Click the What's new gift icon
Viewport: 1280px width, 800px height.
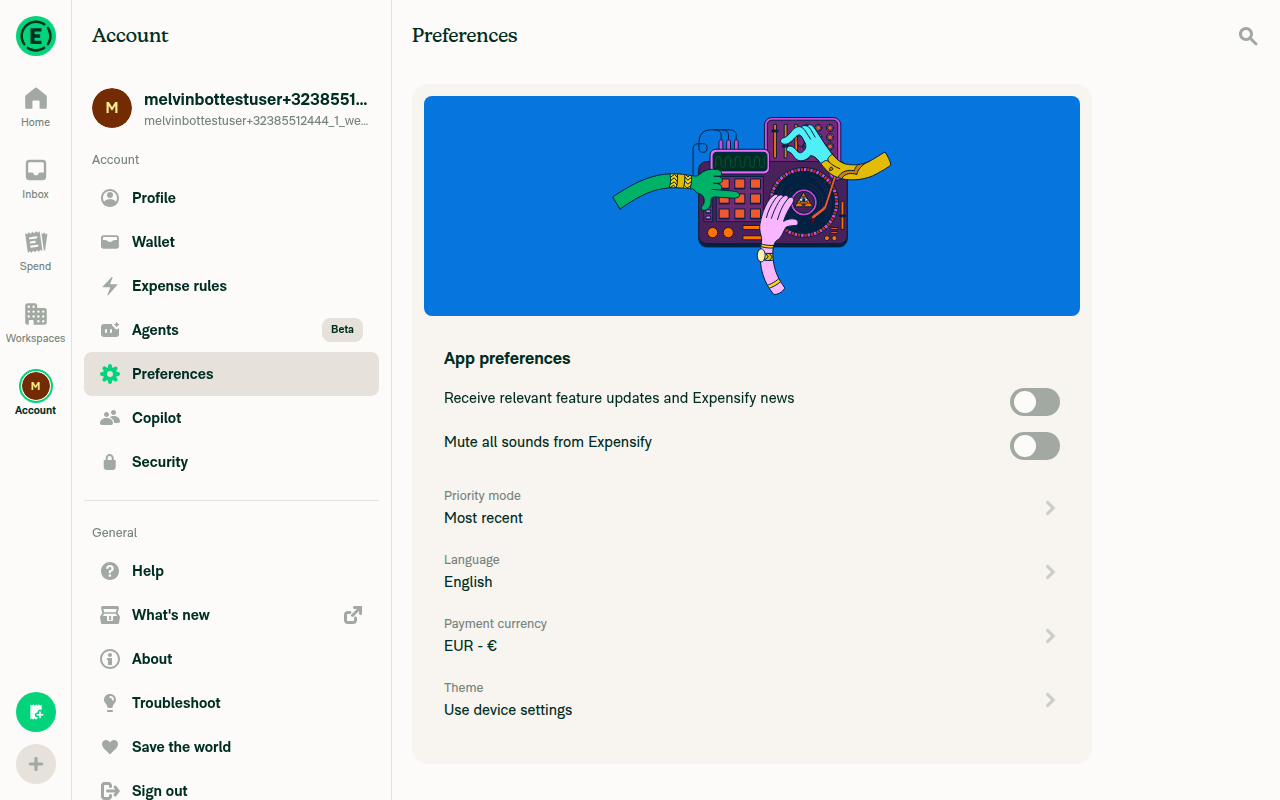[x=110, y=615]
